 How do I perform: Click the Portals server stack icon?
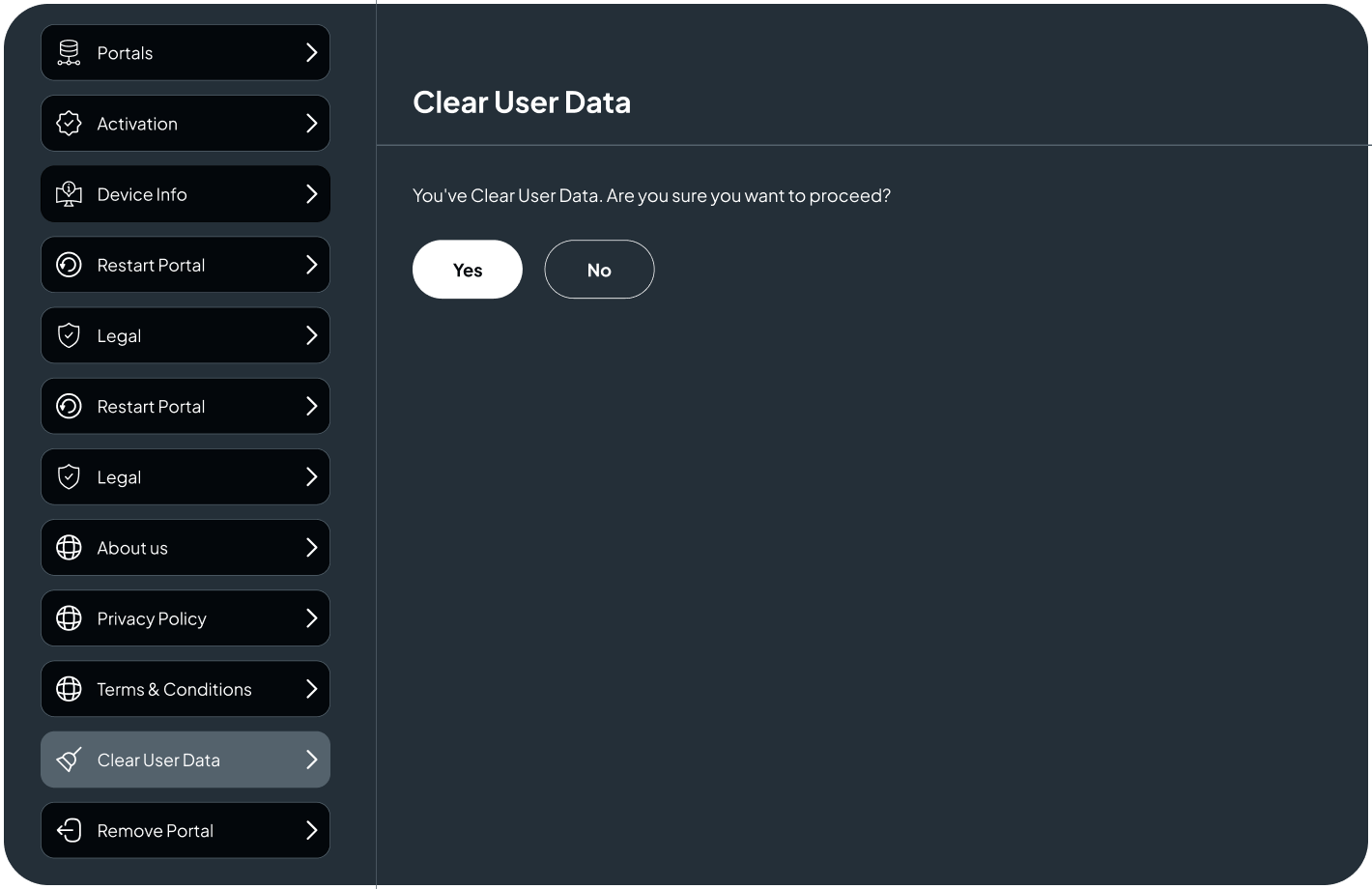[x=69, y=53]
